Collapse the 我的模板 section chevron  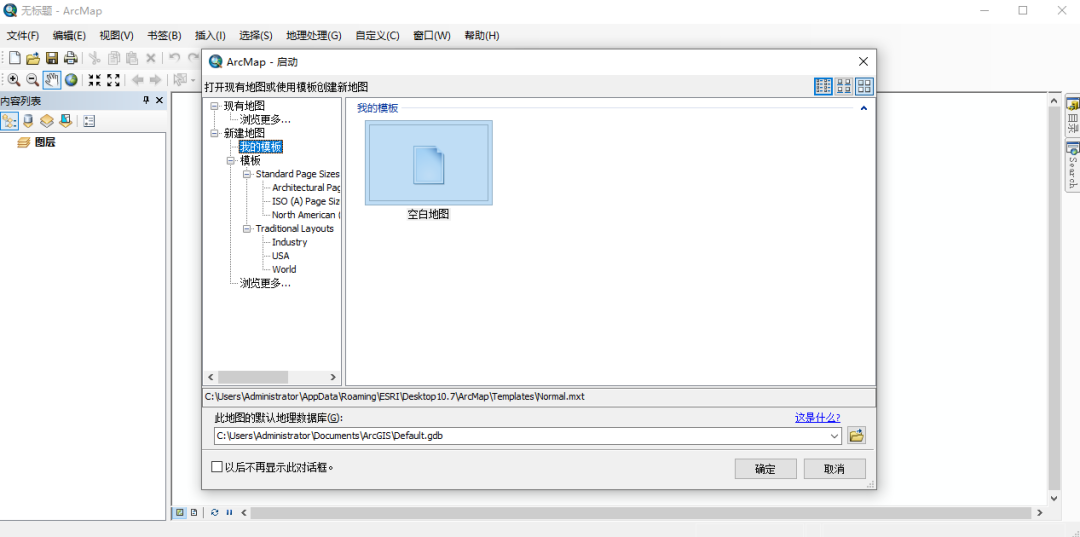pos(864,108)
